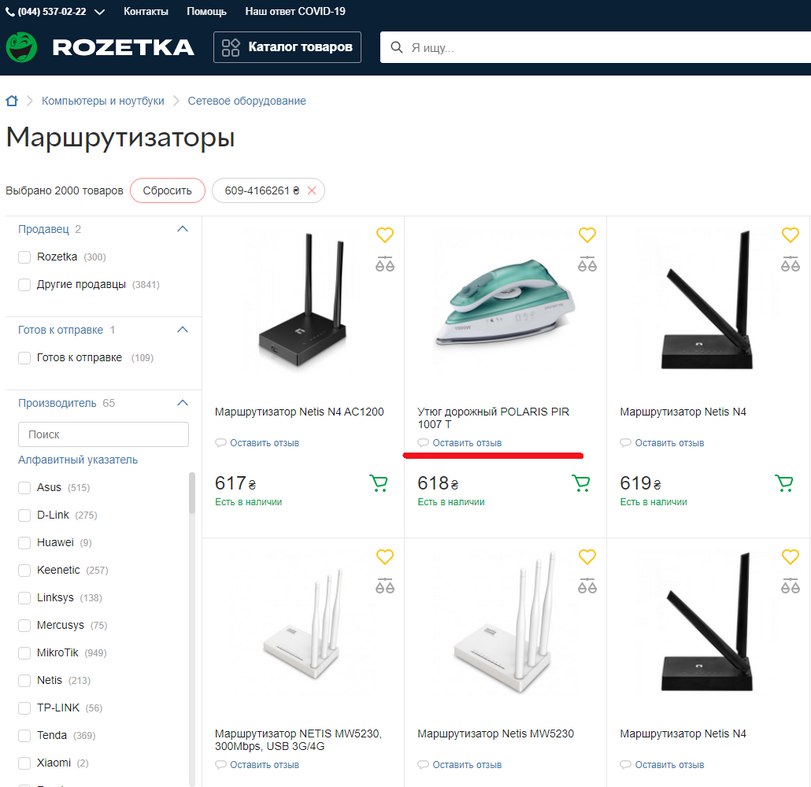Collapse the Готов к отправке section chevron
The width and height of the screenshot is (811, 787).
pos(183,330)
